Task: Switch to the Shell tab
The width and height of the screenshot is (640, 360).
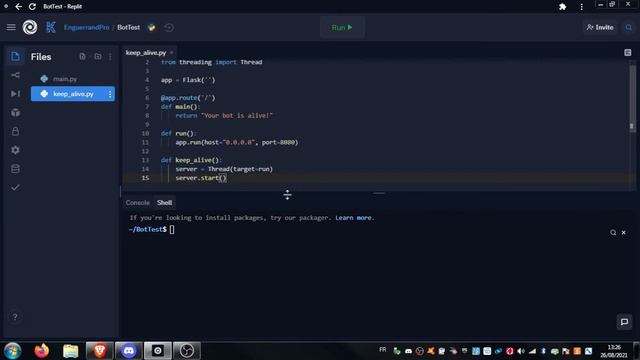Action: click(164, 202)
